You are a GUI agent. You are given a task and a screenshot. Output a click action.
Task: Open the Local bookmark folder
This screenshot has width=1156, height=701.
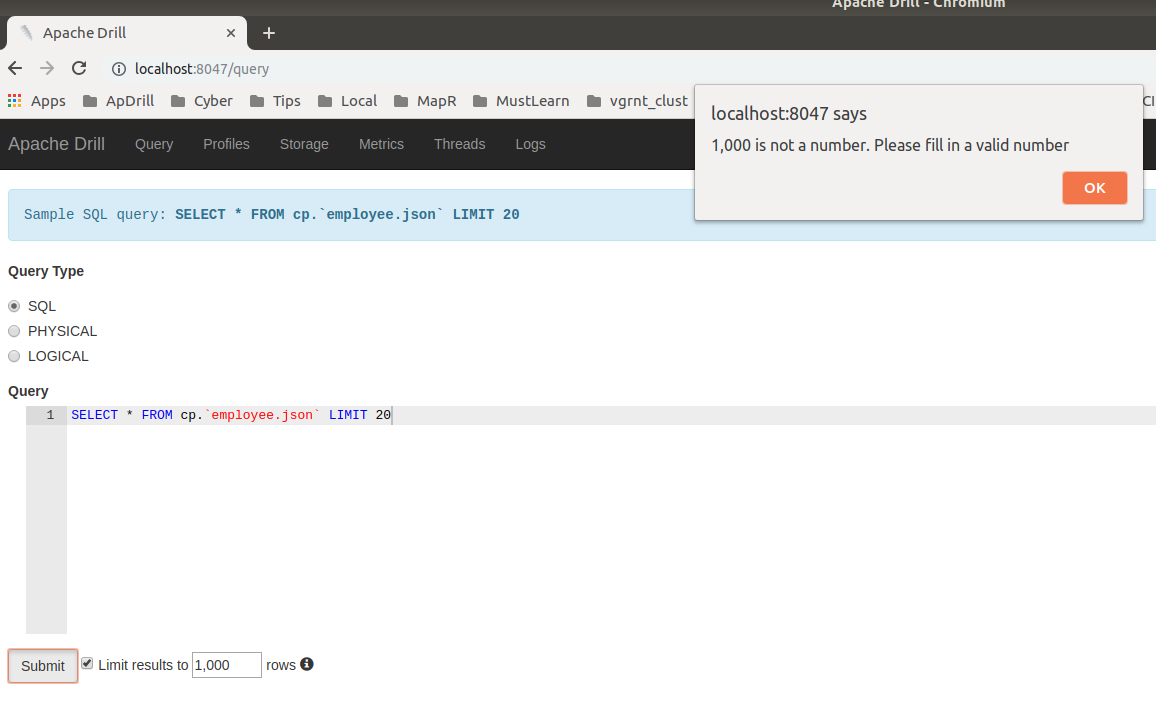pyautogui.click(x=347, y=101)
